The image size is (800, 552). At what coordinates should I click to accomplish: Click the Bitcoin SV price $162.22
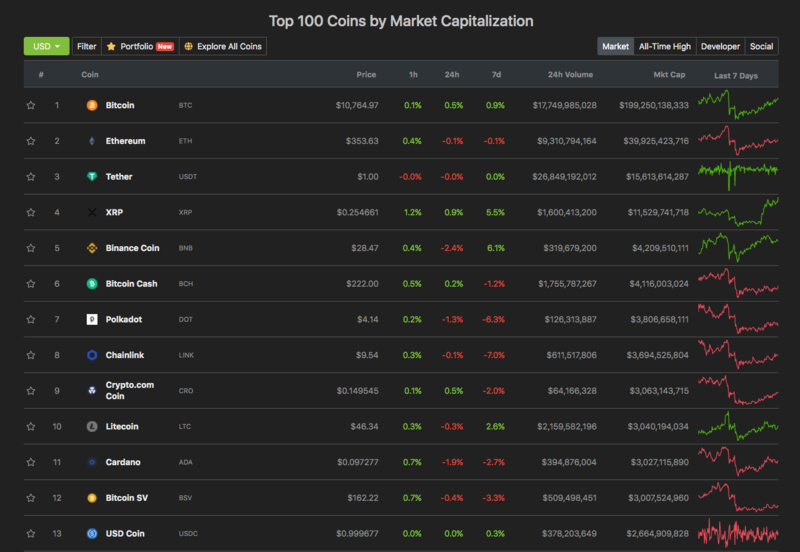[363, 498]
